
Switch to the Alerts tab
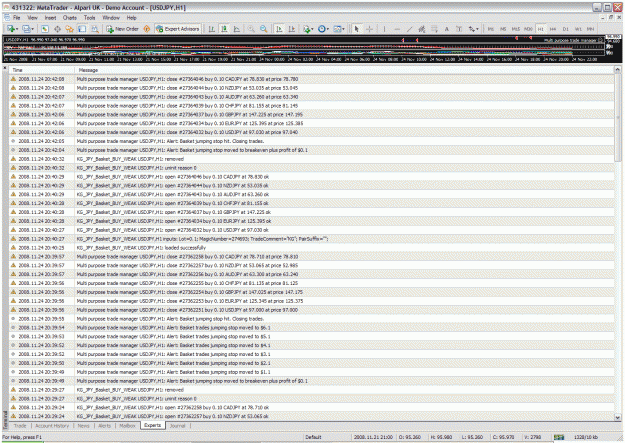coord(104,425)
